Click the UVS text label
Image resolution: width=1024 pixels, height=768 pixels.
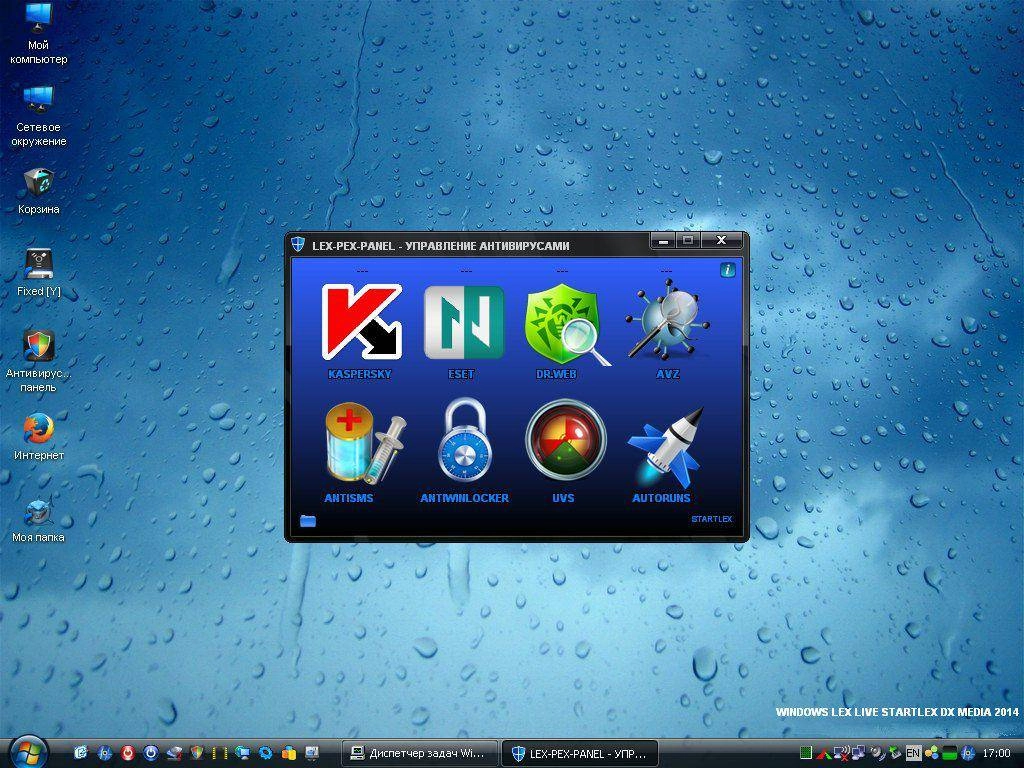click(563, 498)
